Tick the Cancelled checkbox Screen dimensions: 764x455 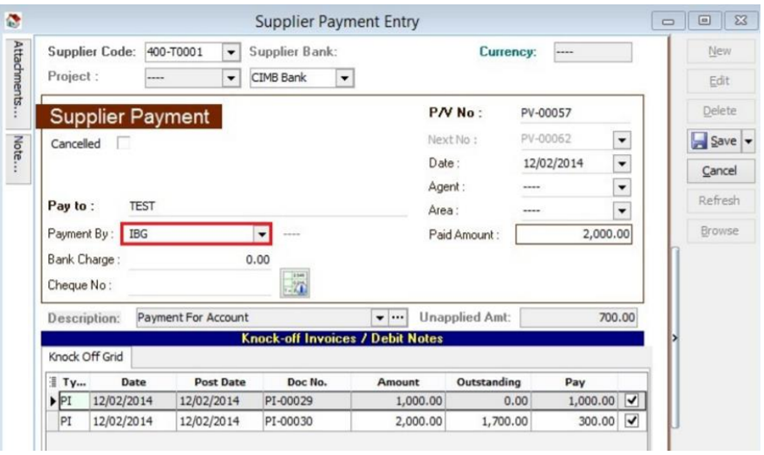tap(123, 143)
